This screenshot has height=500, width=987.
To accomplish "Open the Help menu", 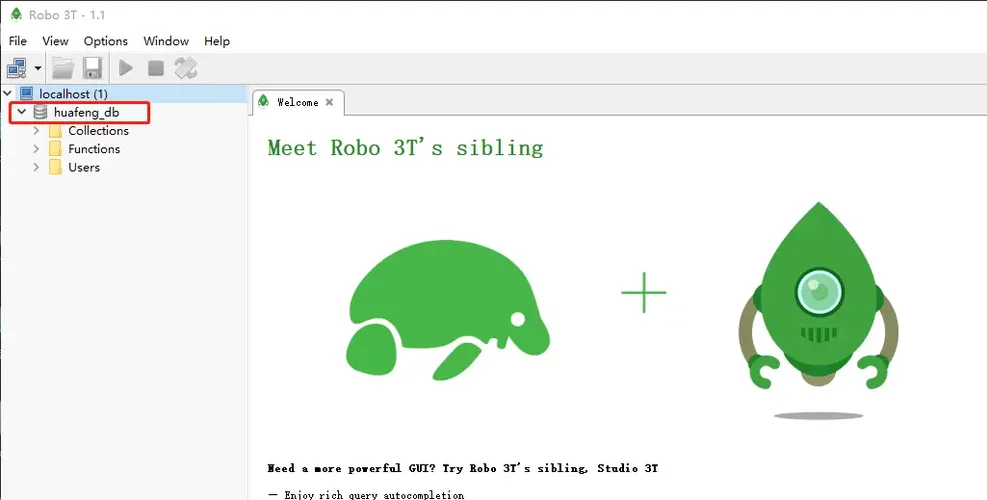I will pos(217,41).
